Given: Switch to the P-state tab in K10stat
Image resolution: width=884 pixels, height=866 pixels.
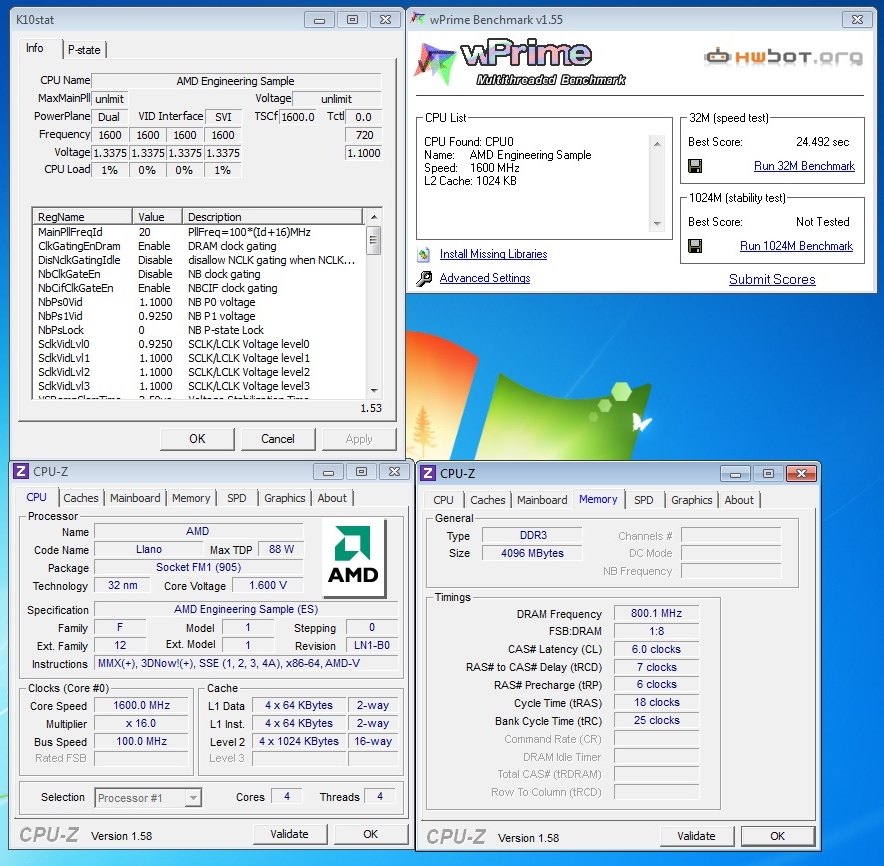Looking at the screenshot, I should coord(84,50).
